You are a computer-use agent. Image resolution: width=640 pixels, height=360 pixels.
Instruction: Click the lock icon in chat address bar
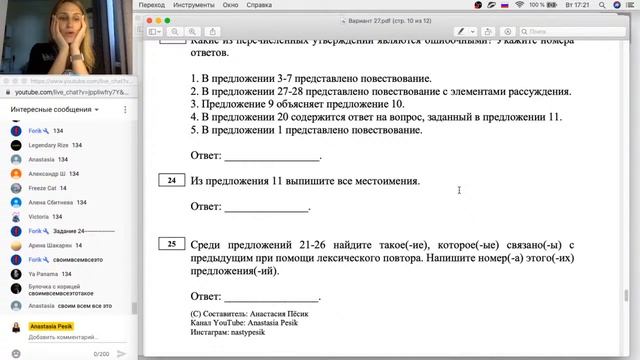[x=7, y=92]
